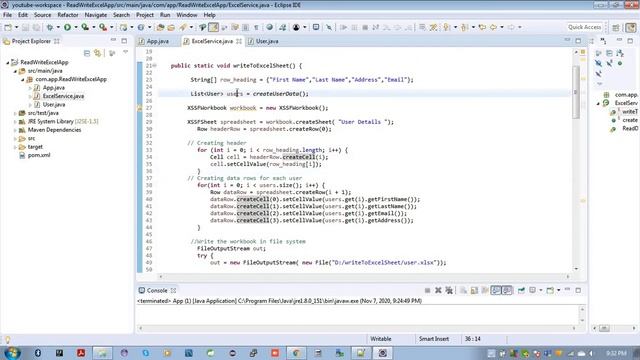
Task: Toggle Show Whitespace Characters pilcrow icon
Action: [x=256, y=27]
